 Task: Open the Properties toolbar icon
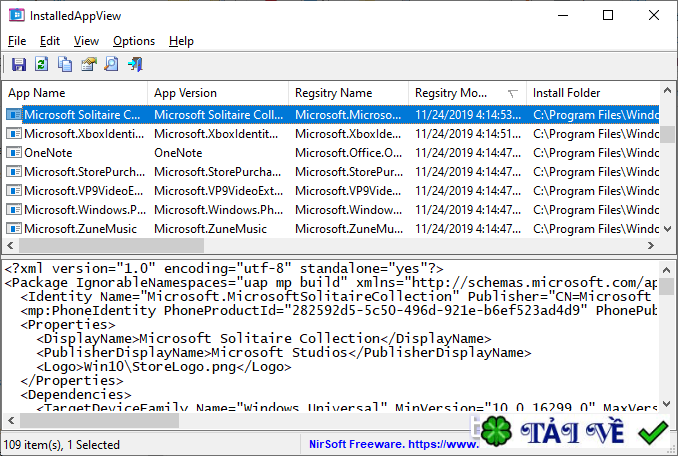[89, 64]
